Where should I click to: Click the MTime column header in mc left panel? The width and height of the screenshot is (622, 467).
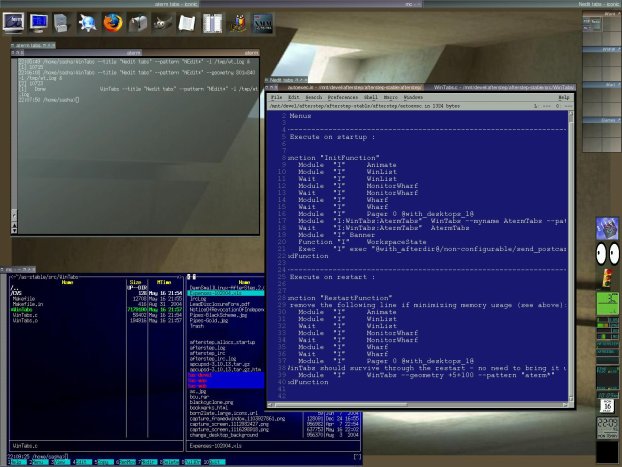point(163,282)
